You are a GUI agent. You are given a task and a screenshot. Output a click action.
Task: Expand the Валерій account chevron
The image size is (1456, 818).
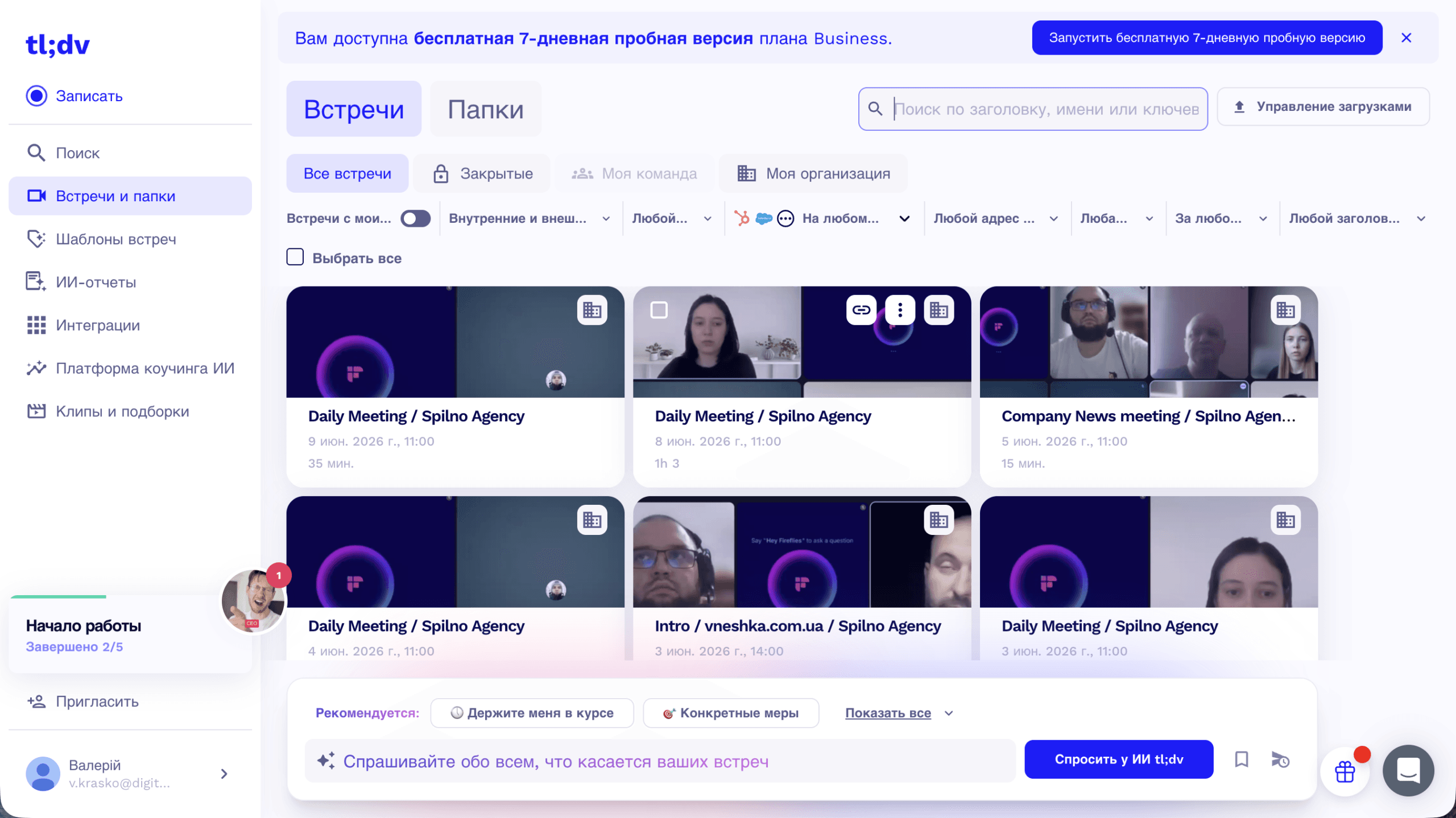(x=224, y=774)
